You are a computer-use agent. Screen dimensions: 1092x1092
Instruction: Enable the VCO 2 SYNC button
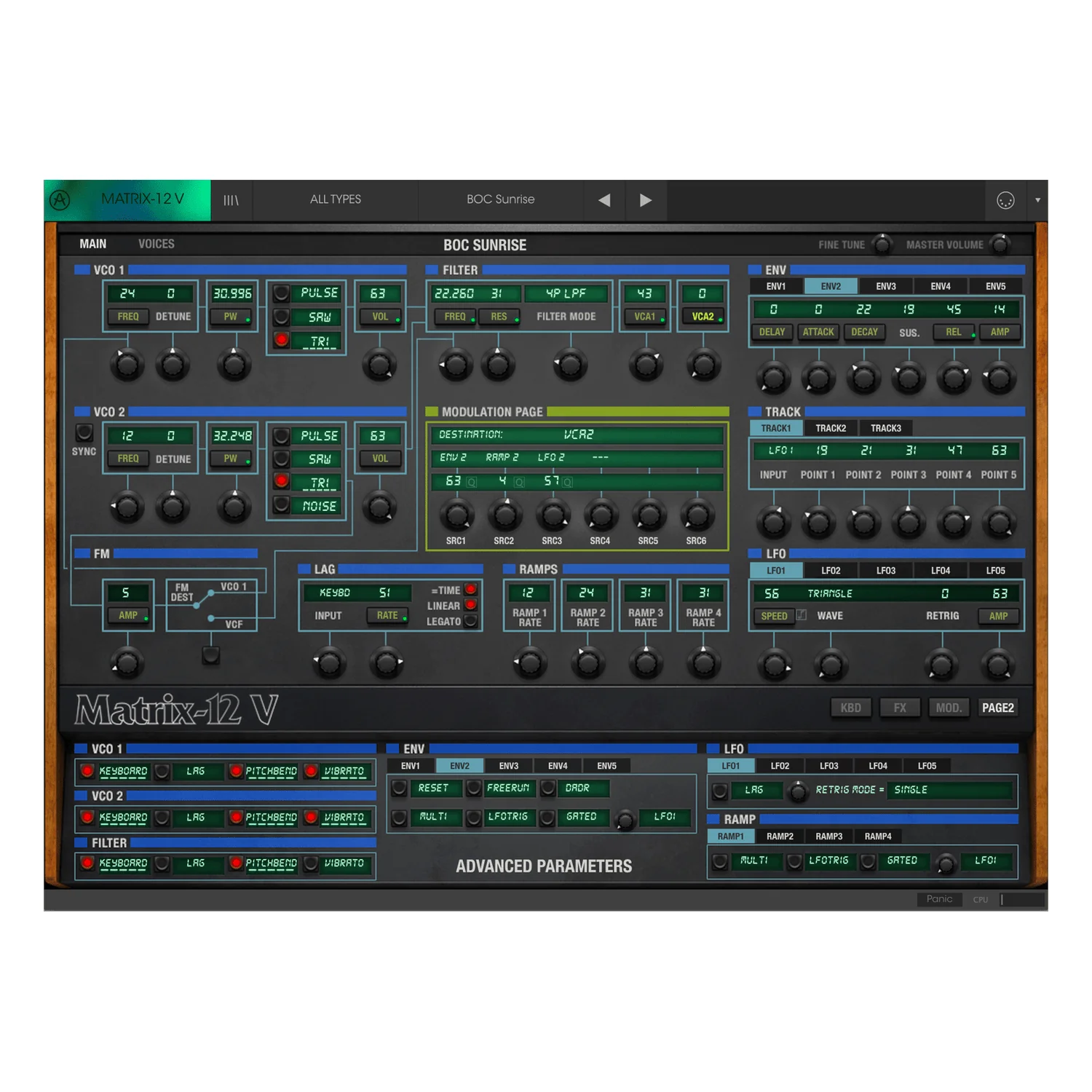pos(84,432)
